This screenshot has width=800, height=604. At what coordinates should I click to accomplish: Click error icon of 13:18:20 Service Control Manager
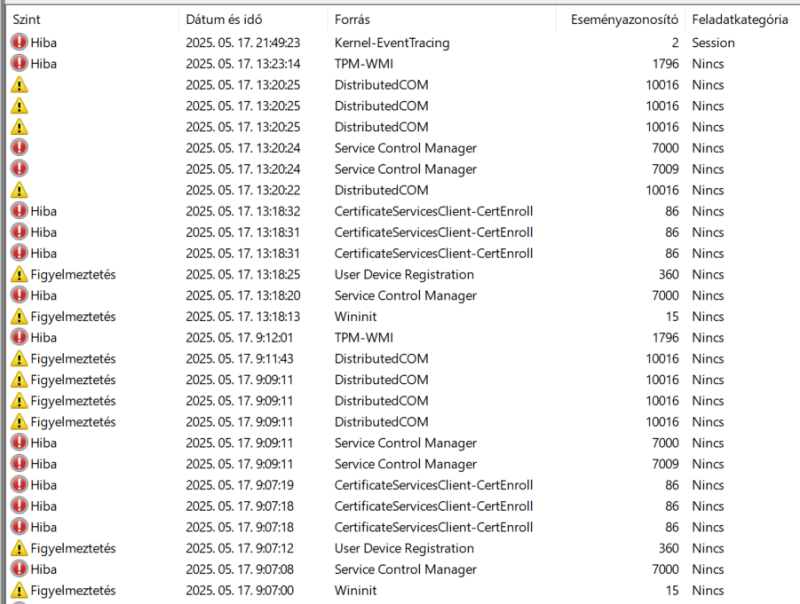(19, 295)
